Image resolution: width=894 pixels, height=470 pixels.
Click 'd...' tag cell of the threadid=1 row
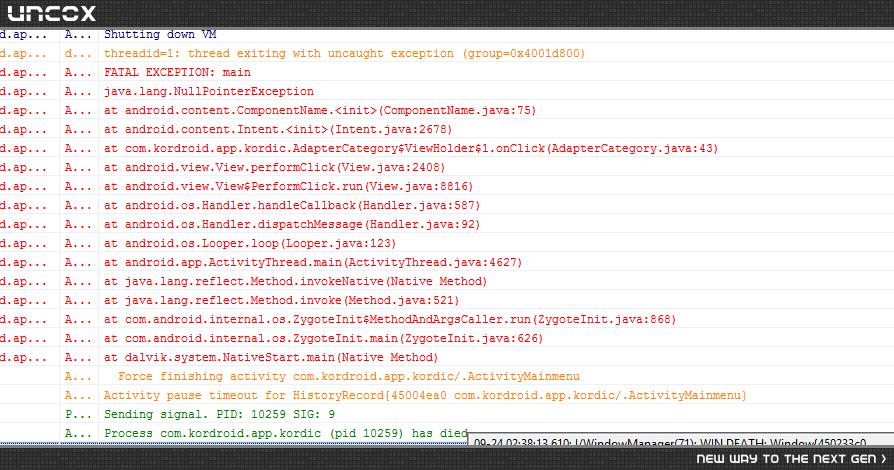78,53
